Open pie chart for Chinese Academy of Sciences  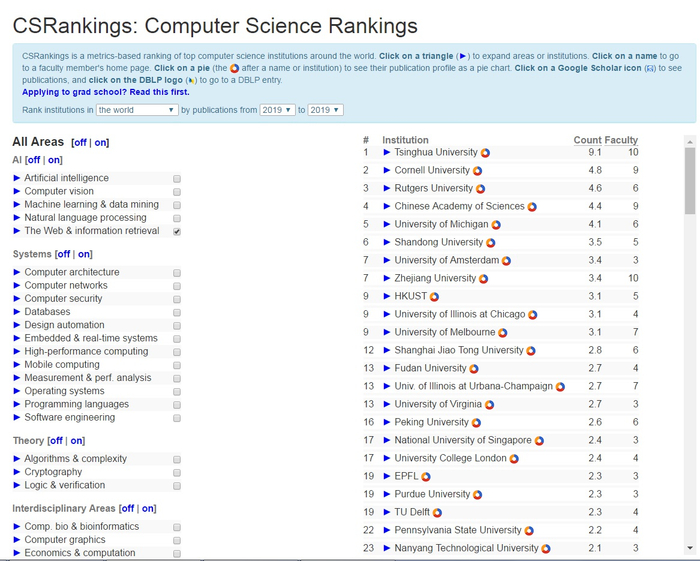(532, 207)
